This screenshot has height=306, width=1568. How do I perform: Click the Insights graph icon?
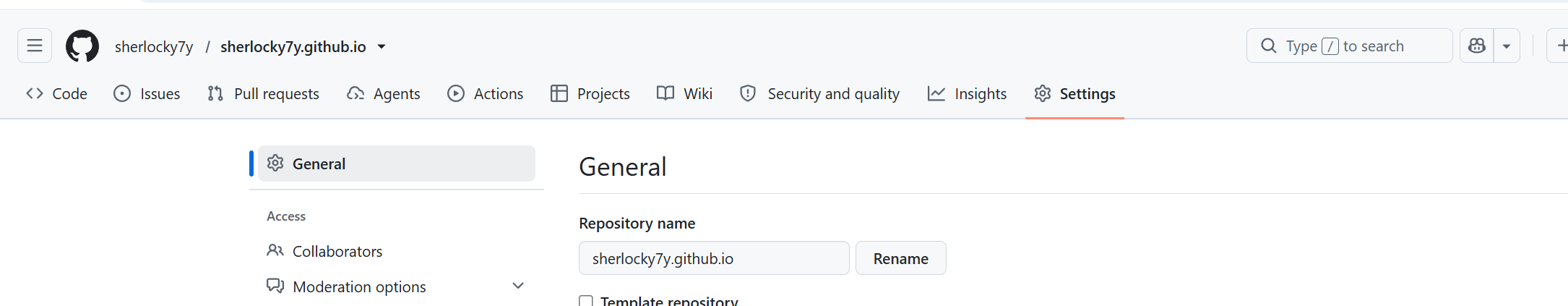pos(936,93)
